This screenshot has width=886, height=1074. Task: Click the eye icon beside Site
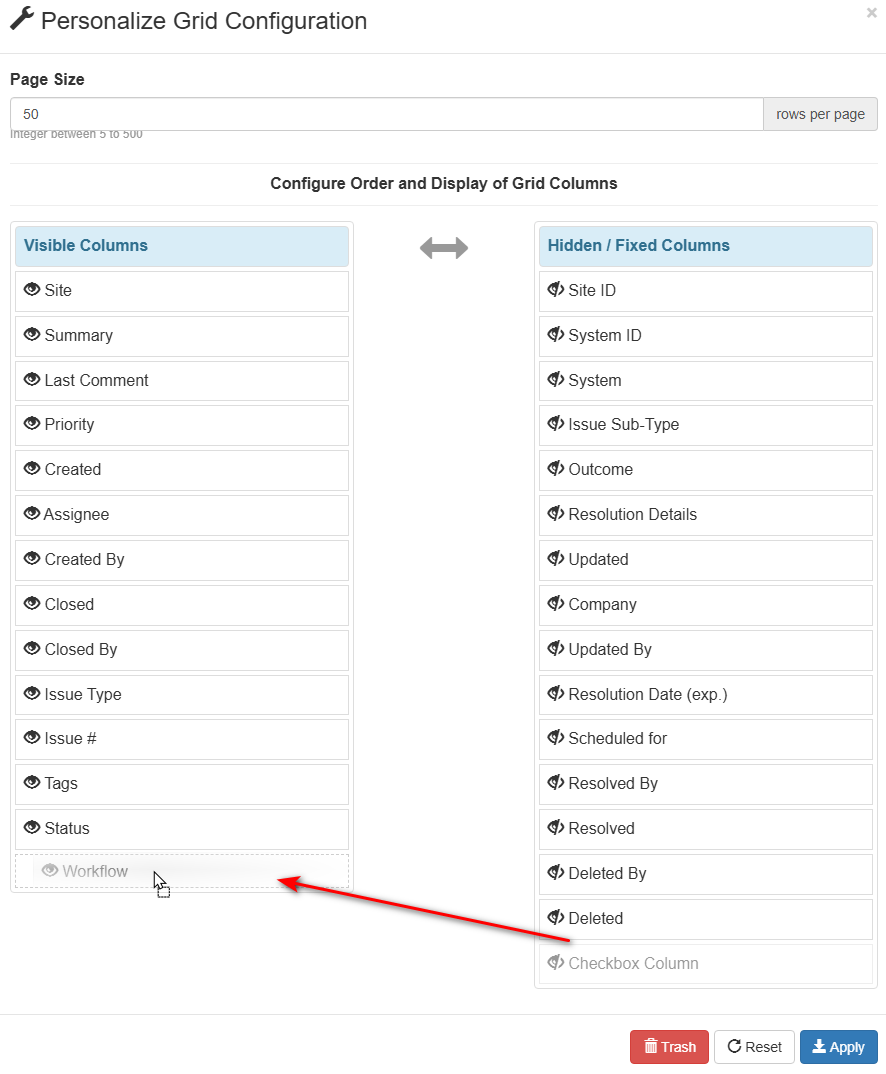[x=32, y=290]
